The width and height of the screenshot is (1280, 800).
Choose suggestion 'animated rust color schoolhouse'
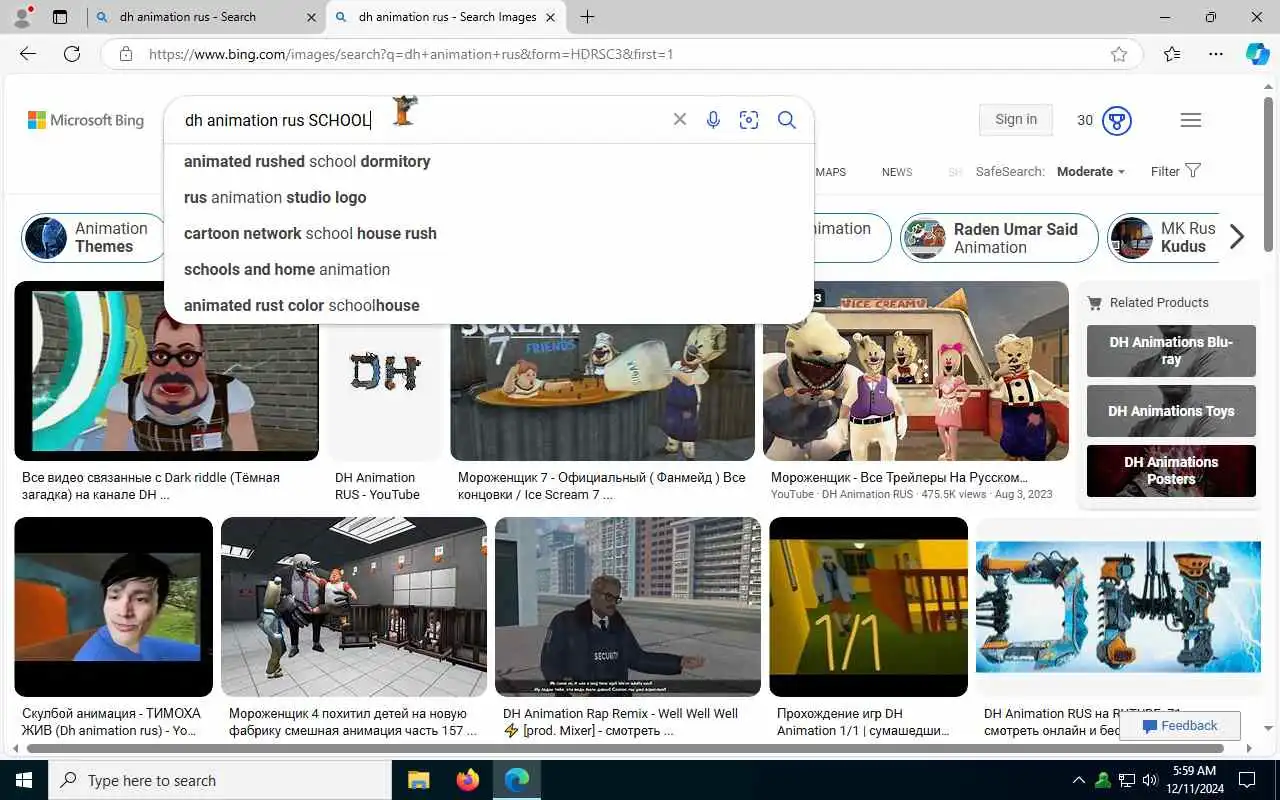point(489,305)
